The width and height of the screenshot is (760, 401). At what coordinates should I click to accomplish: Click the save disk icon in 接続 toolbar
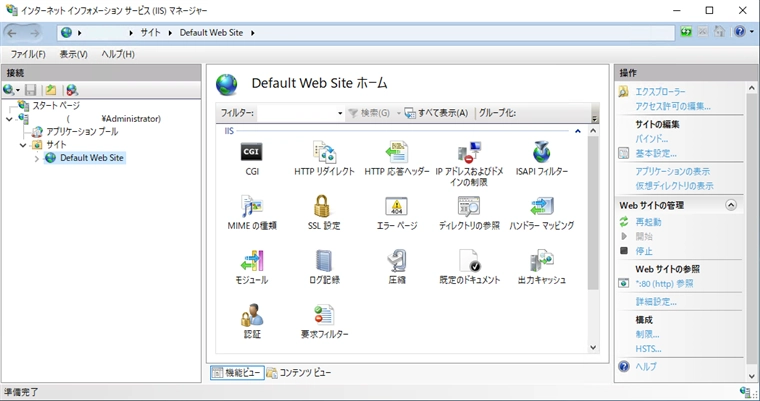point(31,90)
